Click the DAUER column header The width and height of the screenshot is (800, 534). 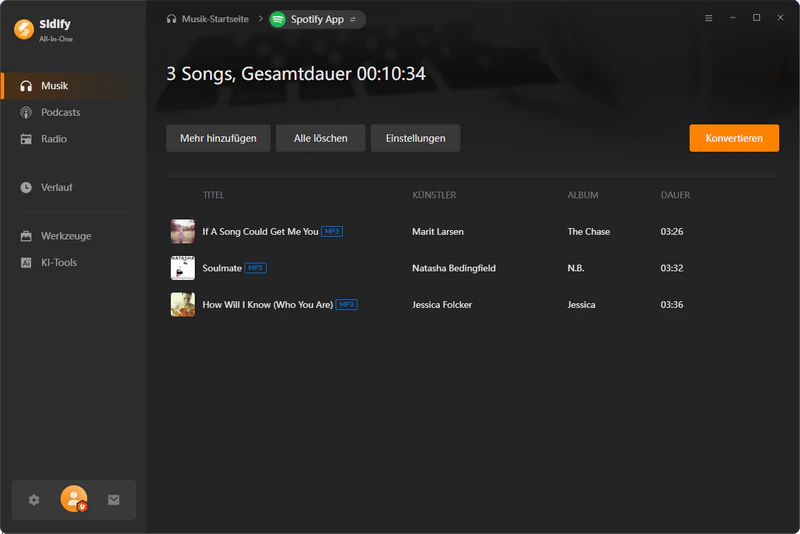tap(675, 195)
